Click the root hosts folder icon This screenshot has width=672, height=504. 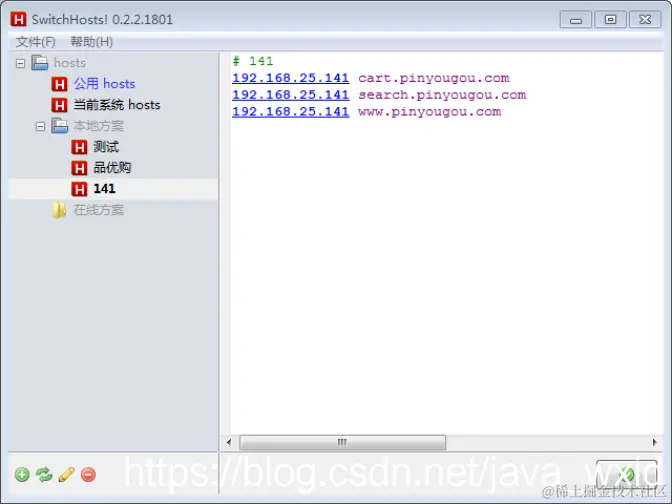(40, 63)
